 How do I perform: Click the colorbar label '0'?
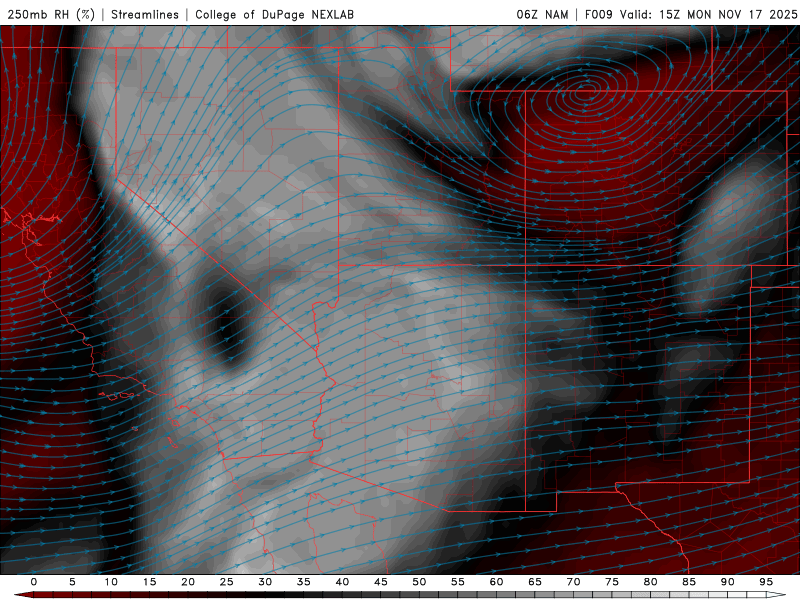coord(34,582)
